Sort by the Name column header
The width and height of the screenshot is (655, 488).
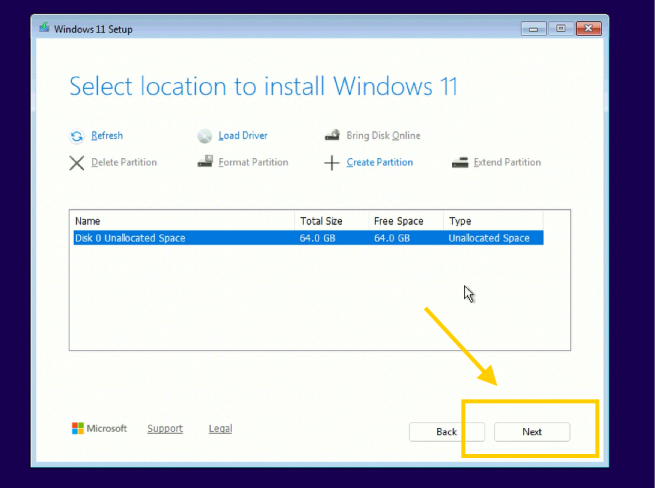(184, 221)
